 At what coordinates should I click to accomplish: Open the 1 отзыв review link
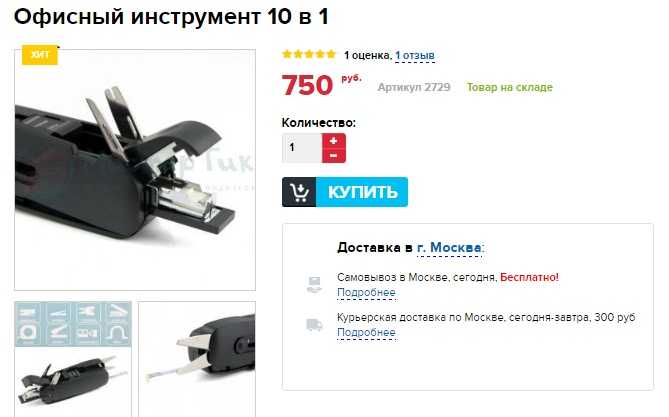(x=415, y=55)
